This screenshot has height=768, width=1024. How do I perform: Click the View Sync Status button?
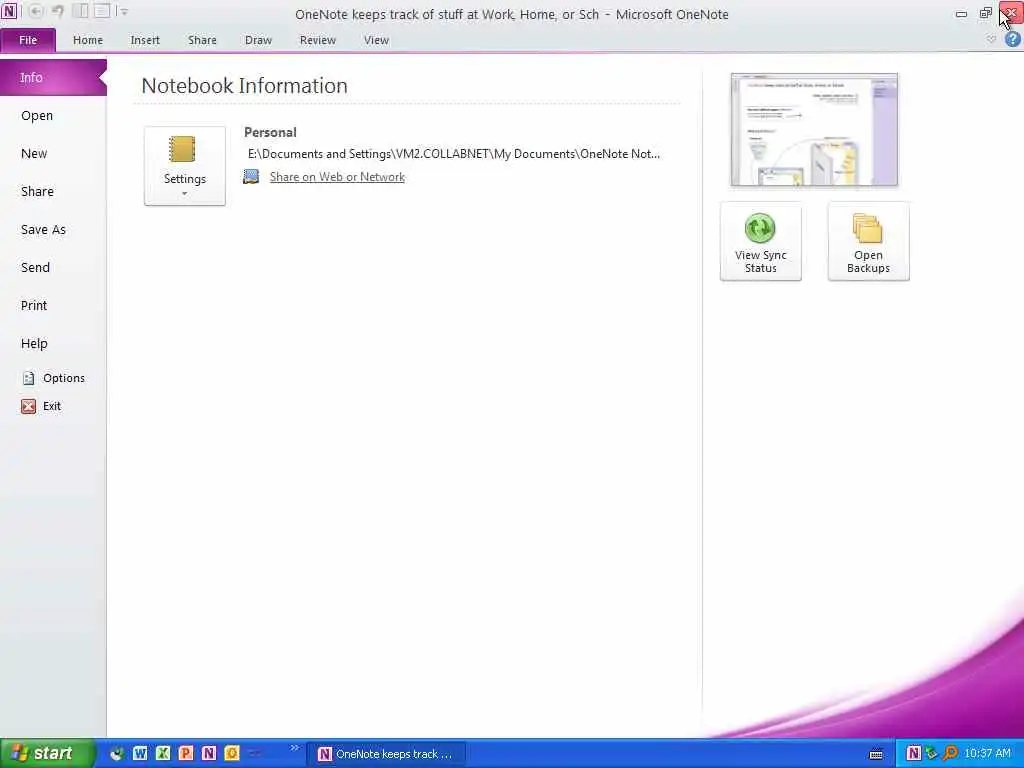coord(761,242)
